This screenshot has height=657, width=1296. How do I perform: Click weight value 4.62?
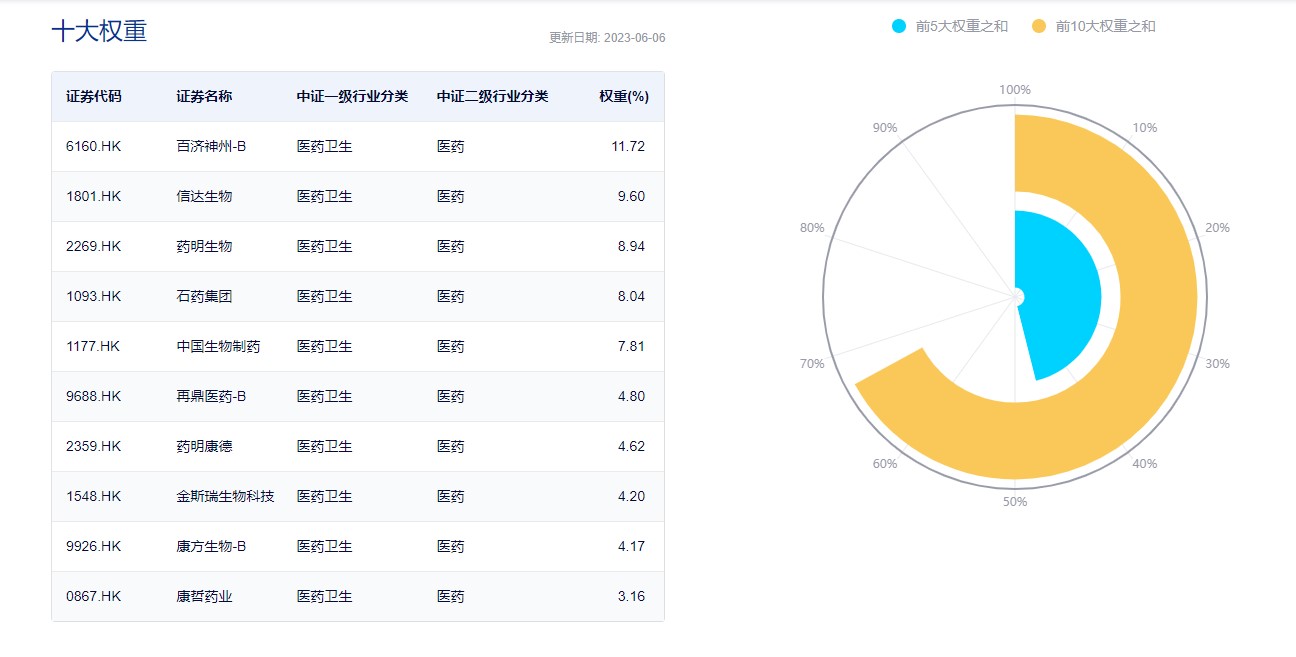631,446
